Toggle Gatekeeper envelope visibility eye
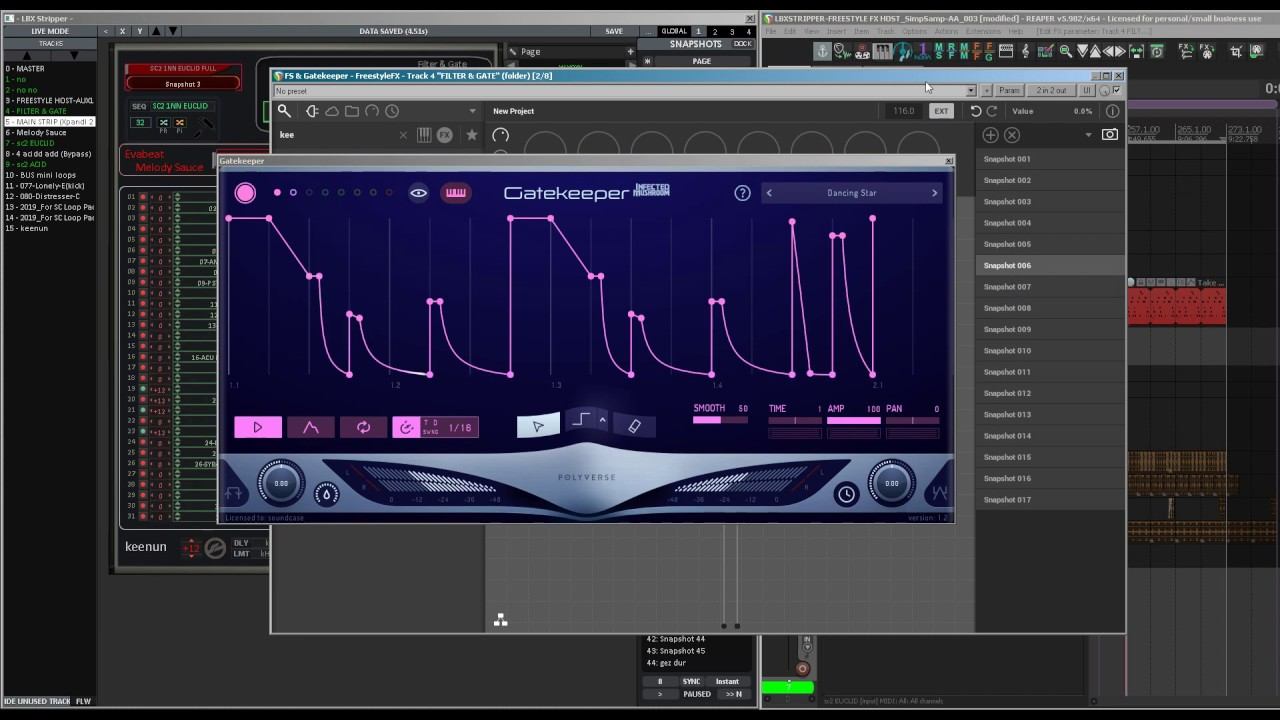The height and width of the screenshot is (720, 1280). [x=418, y=193]
